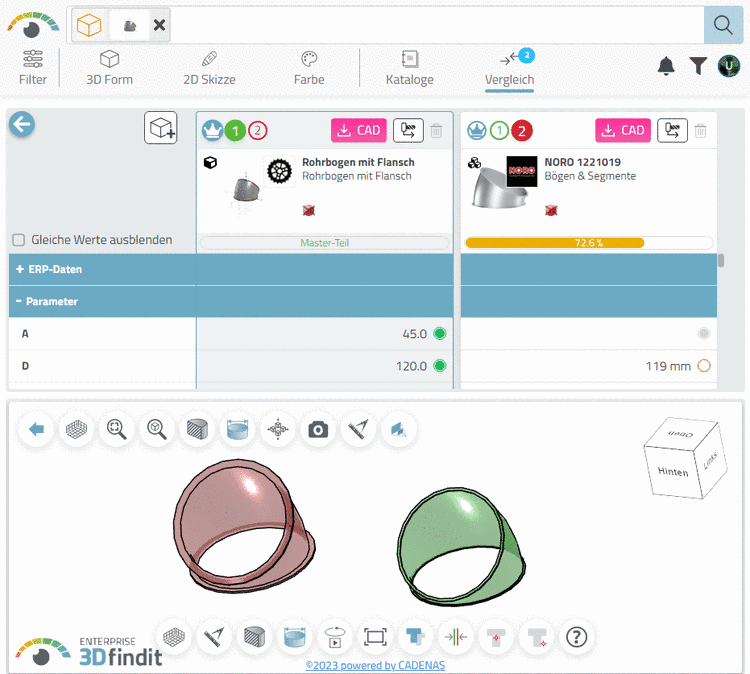
Task: Click the transfer icon next to NORO CAD
Action: point(672,130)
